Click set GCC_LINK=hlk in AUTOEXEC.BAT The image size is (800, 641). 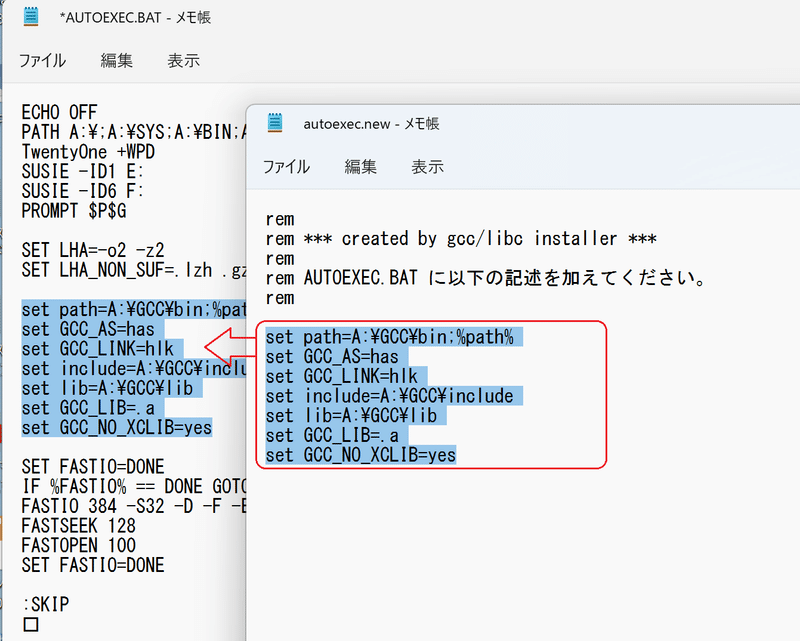pyautogui.click(x=97, y=349)
